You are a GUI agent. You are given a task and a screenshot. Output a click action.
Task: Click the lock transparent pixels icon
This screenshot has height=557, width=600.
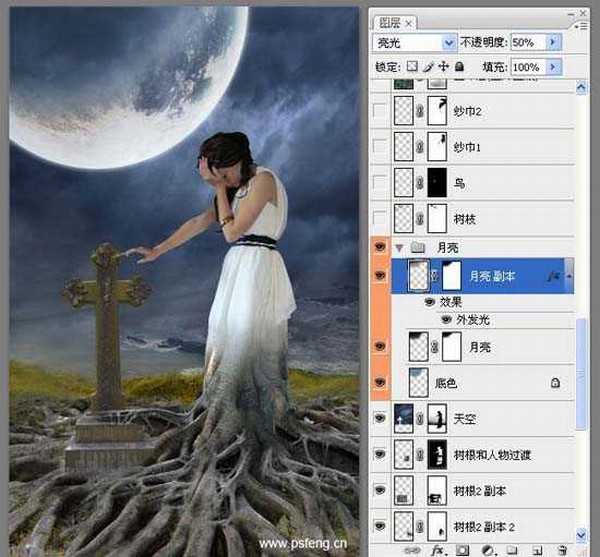(x=412, y=67)
